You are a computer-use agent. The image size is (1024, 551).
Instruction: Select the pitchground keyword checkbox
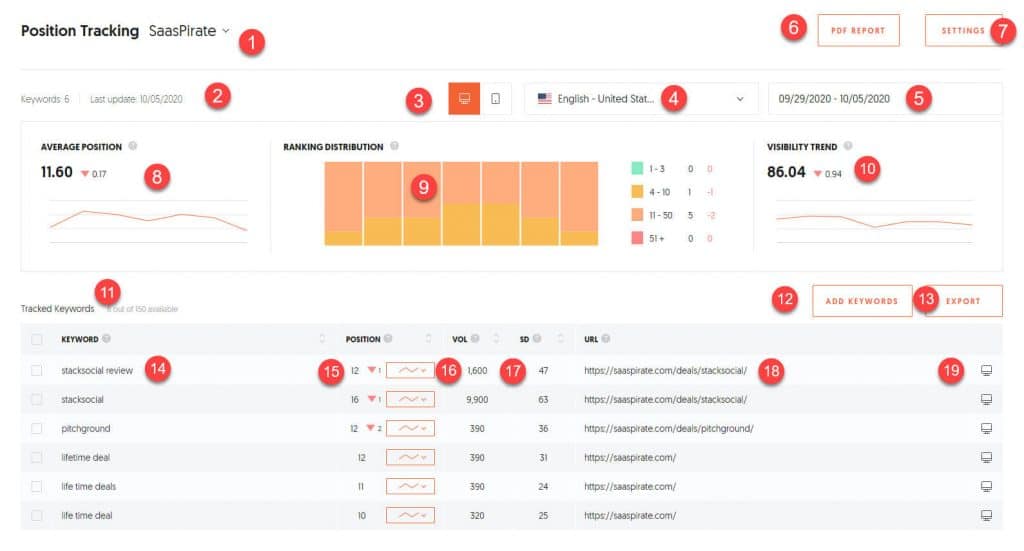click(x=37, y=428)
